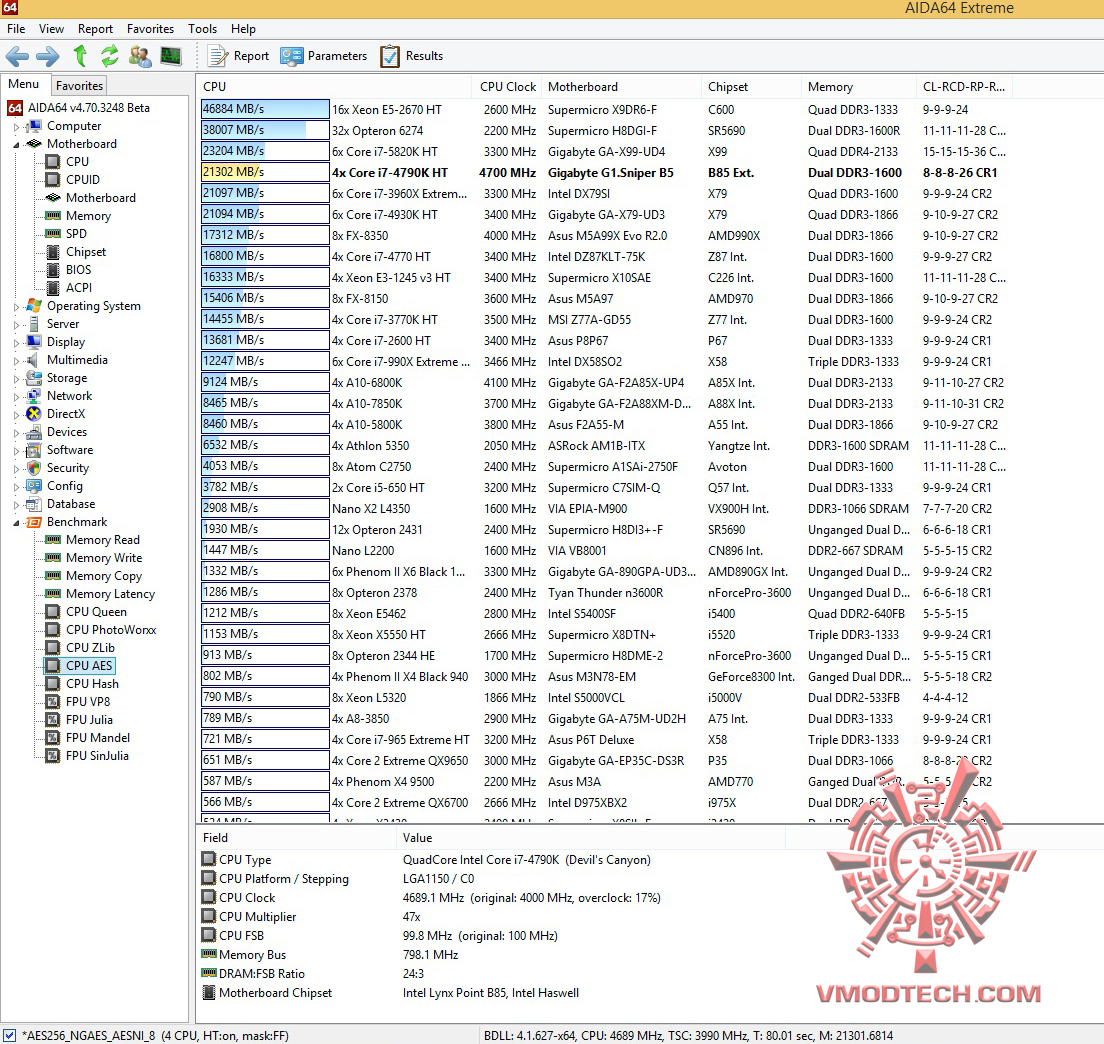
Task: Click the Forward navigation arrow
Action: tap(48, 56)
